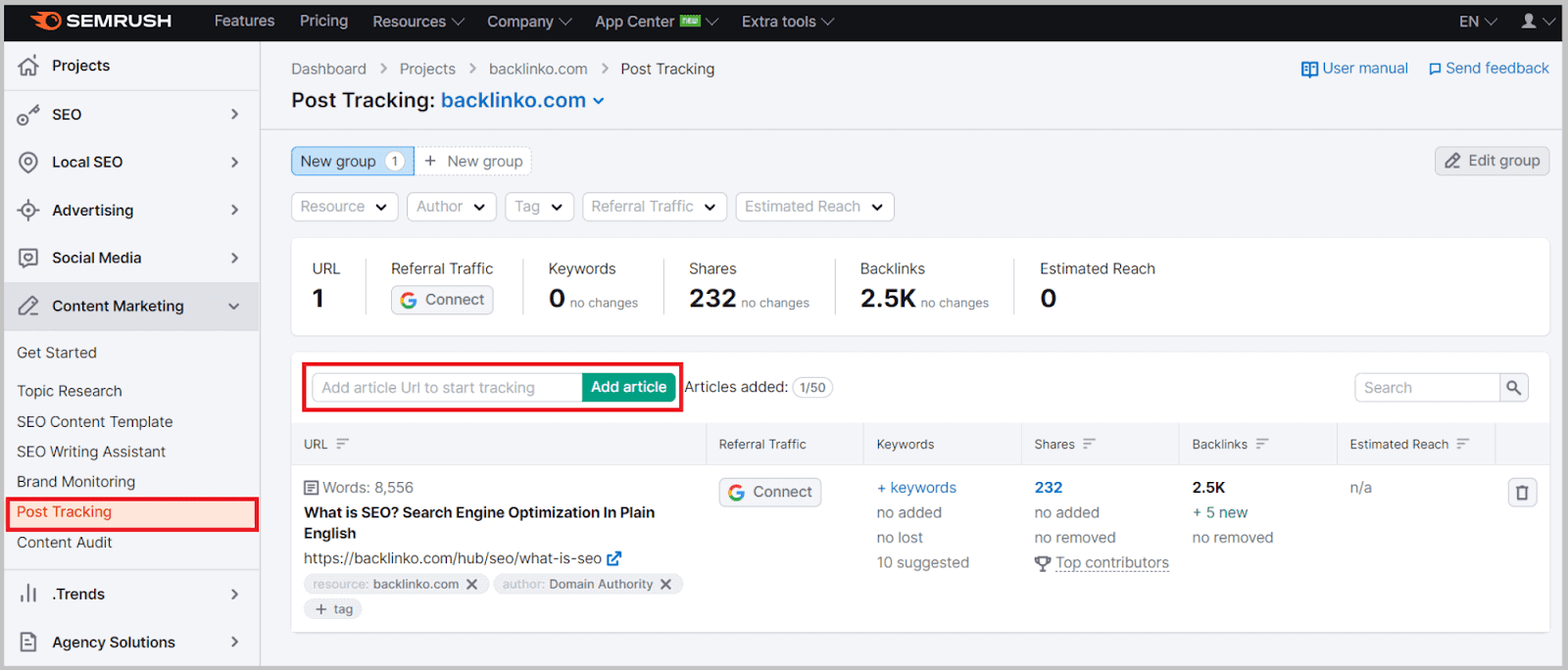Click the words document icon in article row
Viewport: 1568px width, 670px height.
[312, 488]
